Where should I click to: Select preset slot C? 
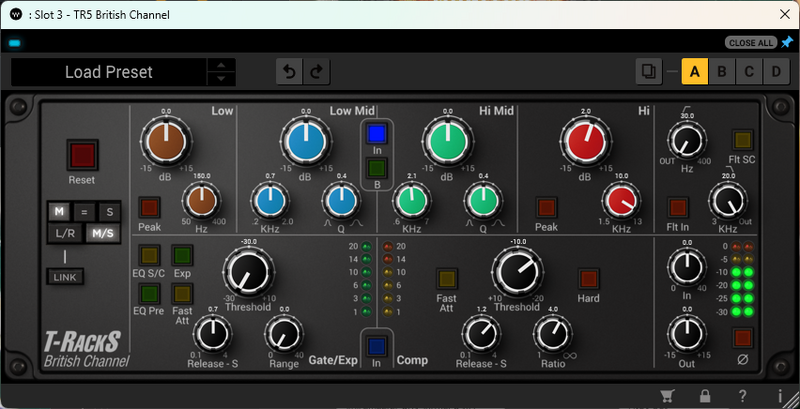(749, 71)
